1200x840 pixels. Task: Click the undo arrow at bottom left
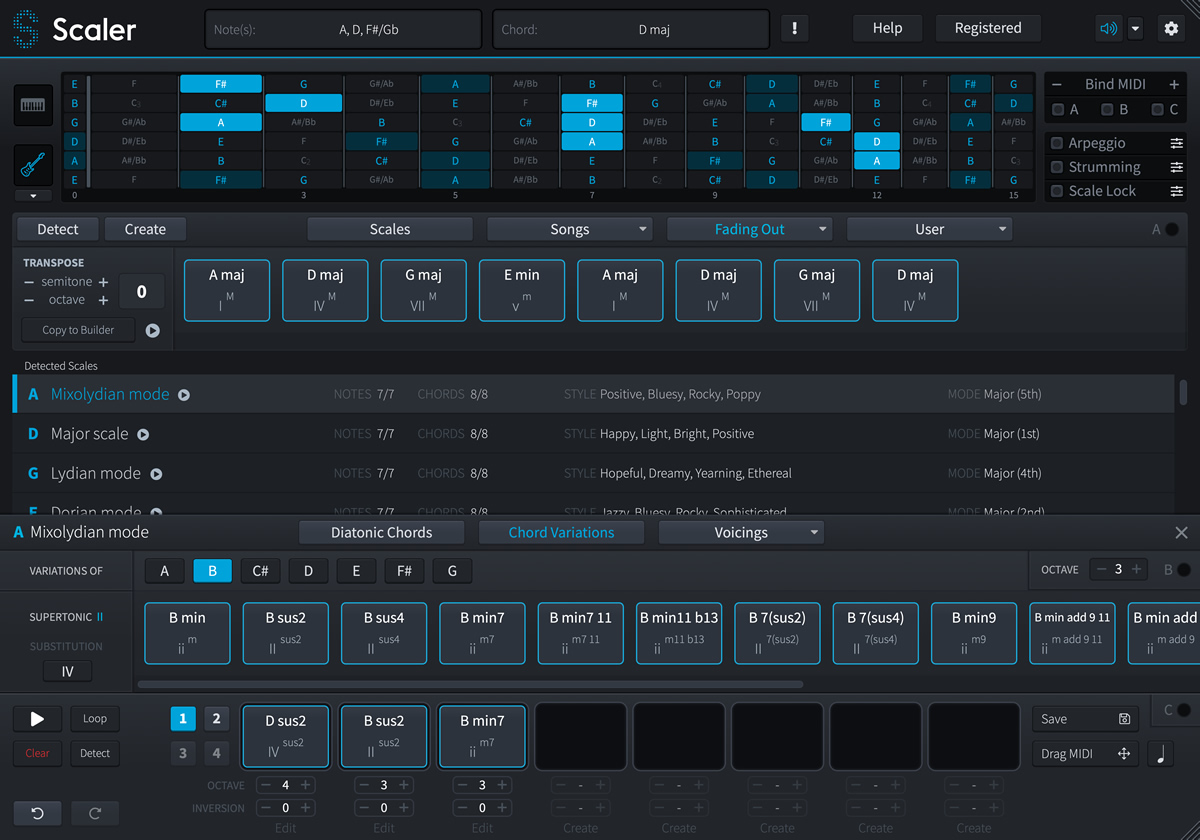37,813
